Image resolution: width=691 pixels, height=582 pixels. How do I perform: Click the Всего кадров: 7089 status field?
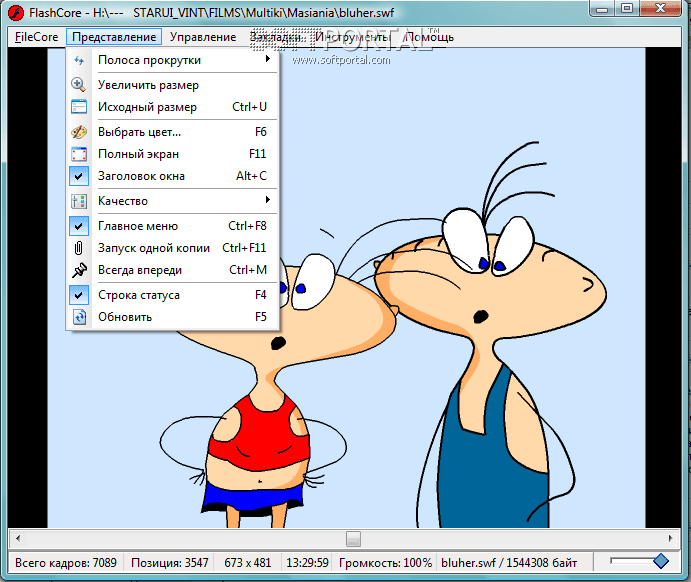[x=66, y=563]
